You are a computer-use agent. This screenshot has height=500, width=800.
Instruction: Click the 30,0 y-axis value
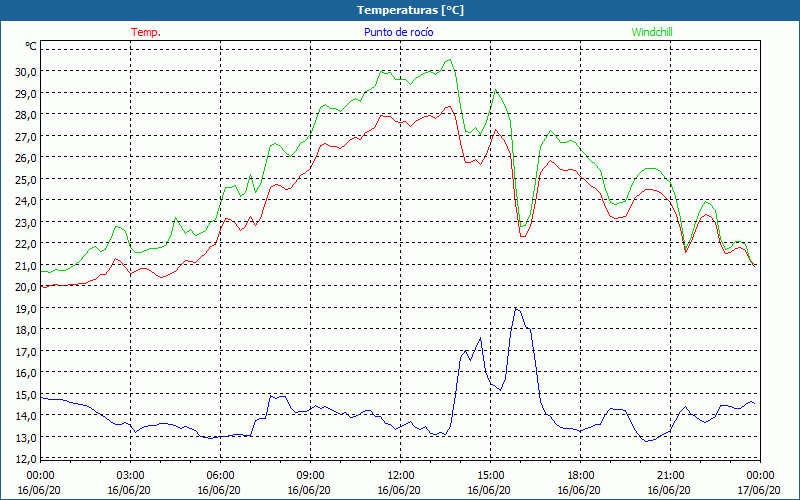(x=26, y=72)
